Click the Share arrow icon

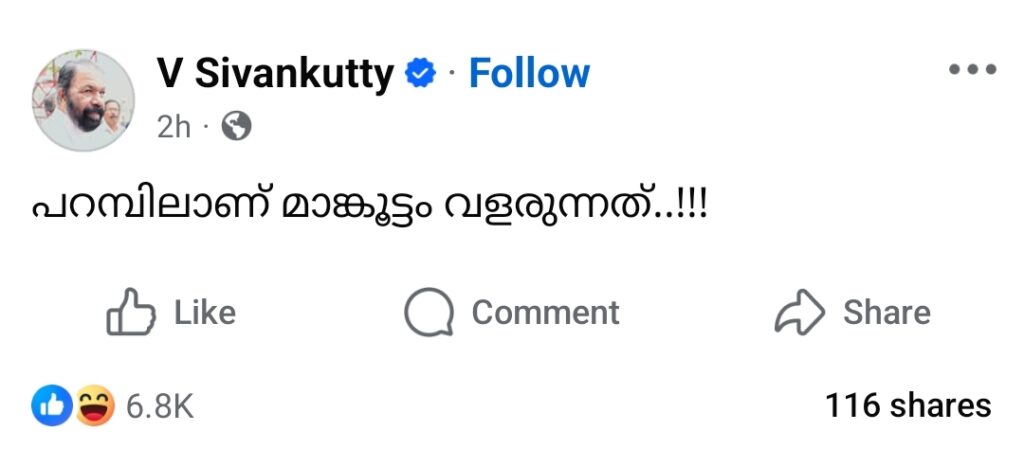click(800, 312)
